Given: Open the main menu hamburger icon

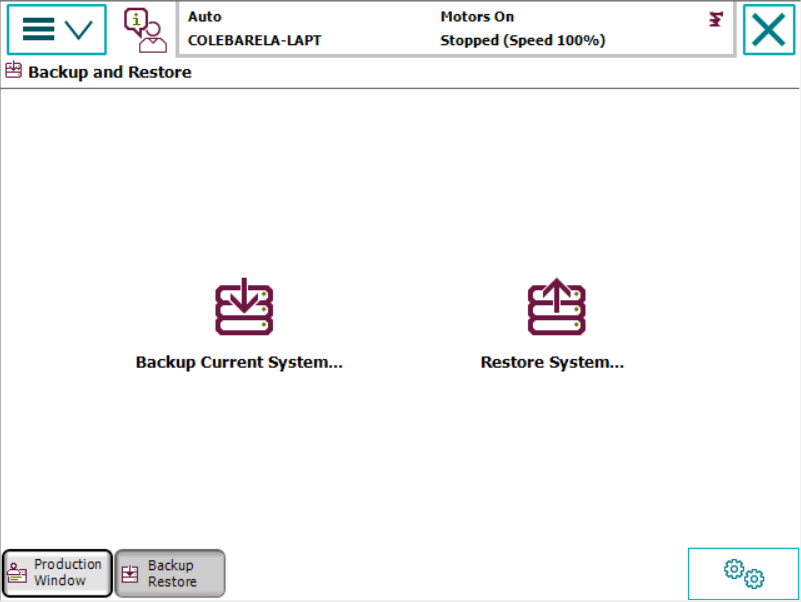Looking at the screenshot, I should (x=39, y=29).
